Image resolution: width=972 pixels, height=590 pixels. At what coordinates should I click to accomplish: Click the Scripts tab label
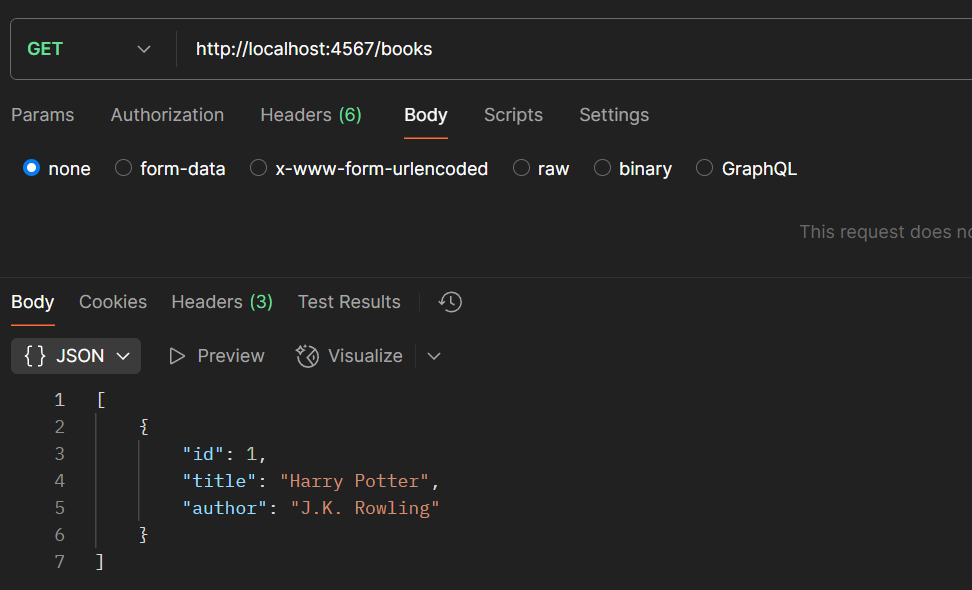click(x=513, y=115)
